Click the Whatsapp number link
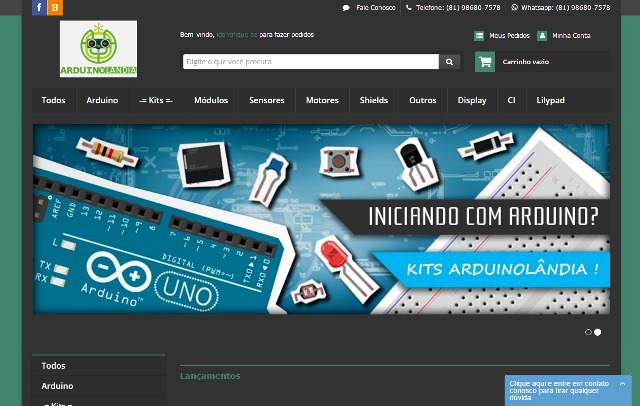Screen dimensions: 640x406 point(566,7)
